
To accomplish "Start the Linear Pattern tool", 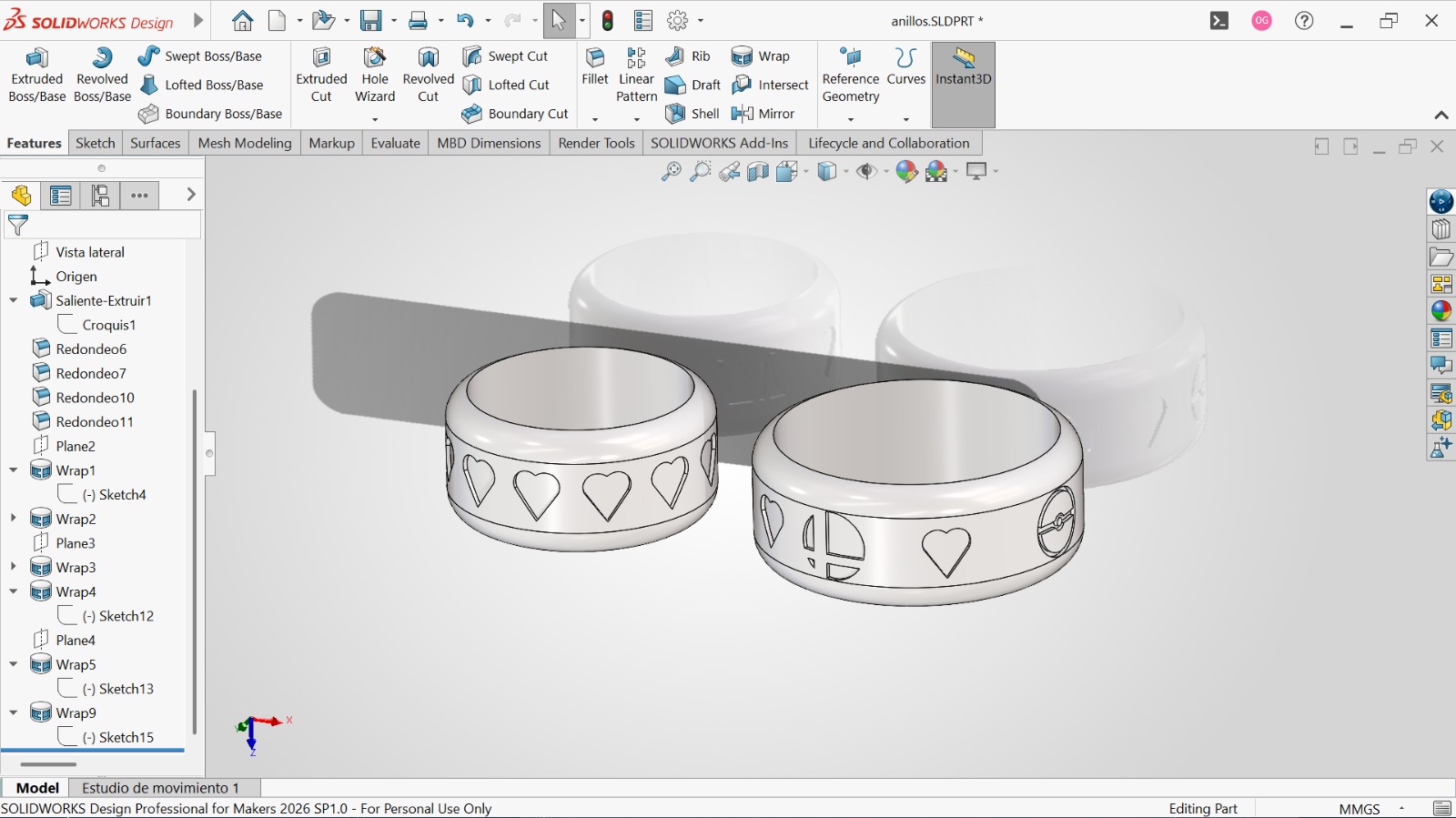I will 636,75.
